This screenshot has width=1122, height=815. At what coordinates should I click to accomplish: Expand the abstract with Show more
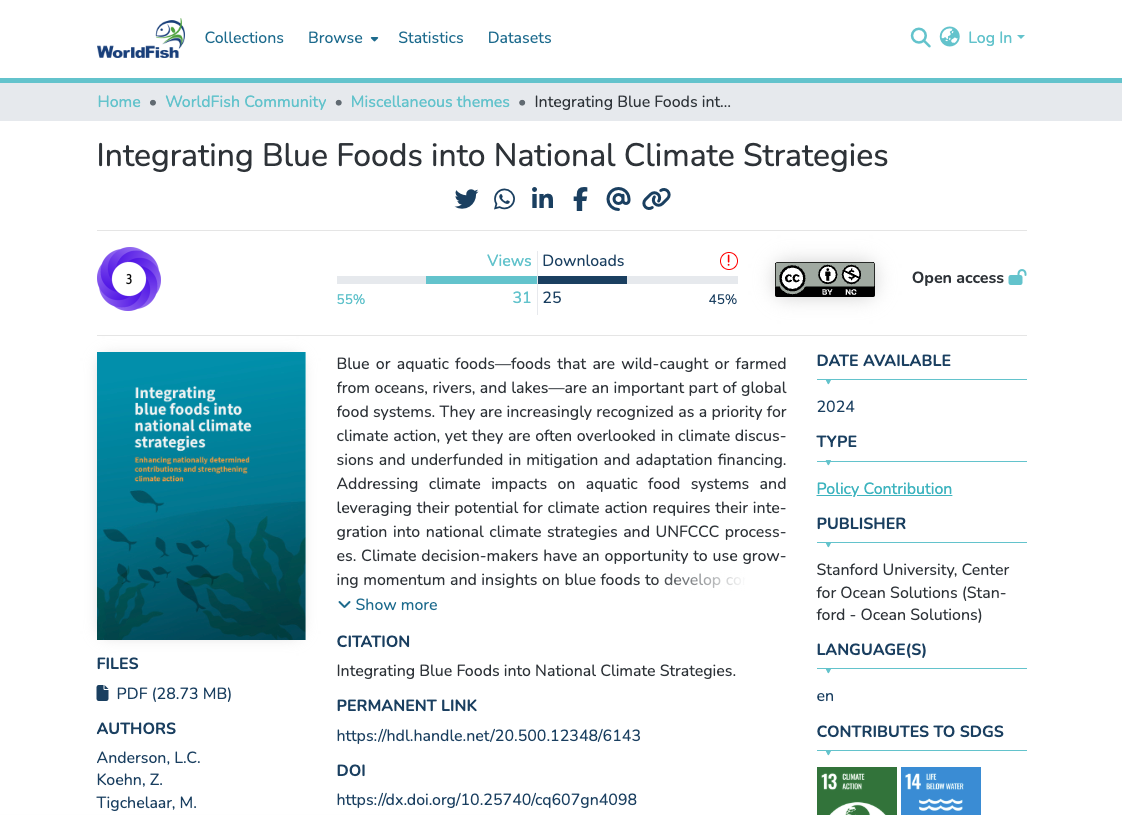pos(387,604)
